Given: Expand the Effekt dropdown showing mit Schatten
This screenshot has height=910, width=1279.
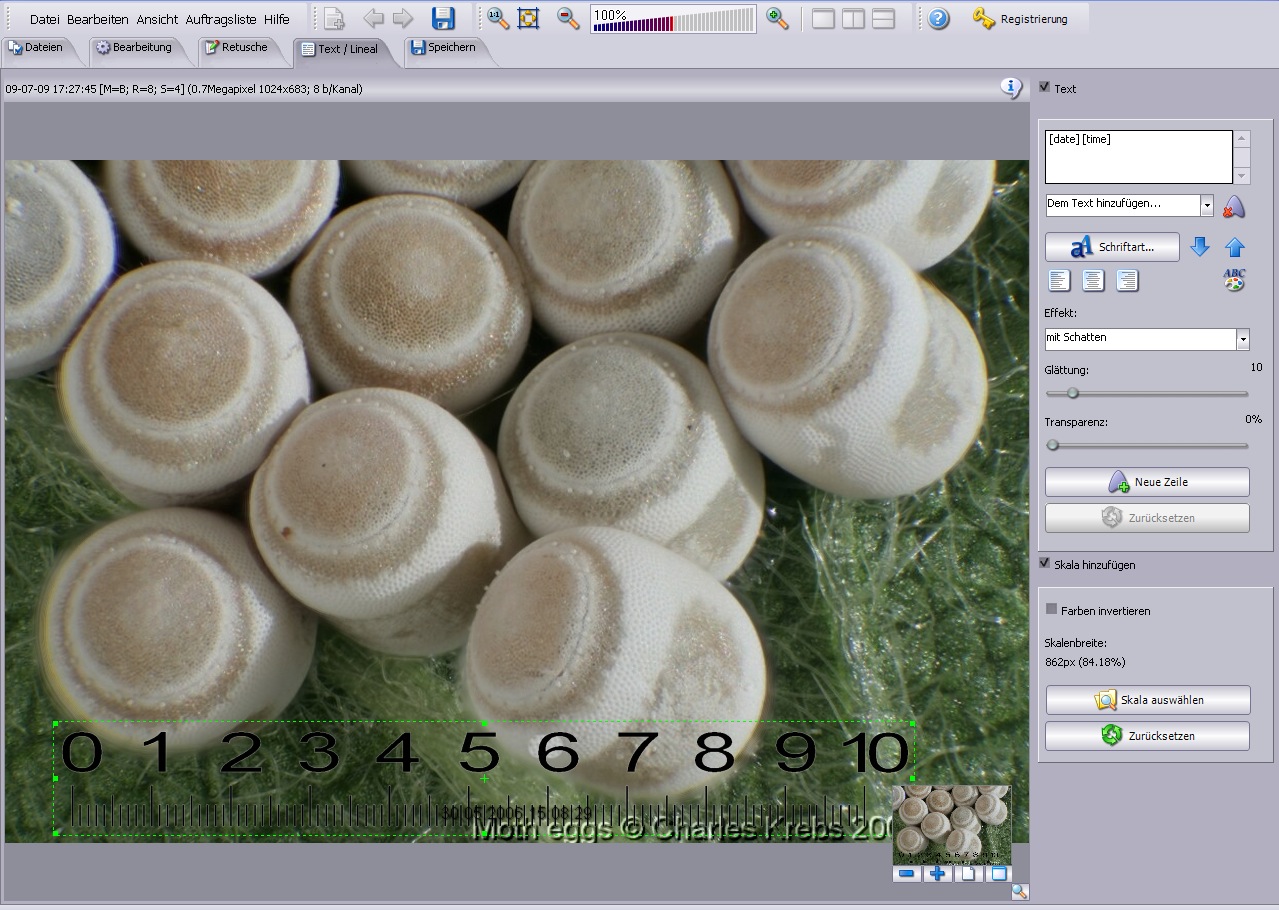Looking at the screenshot, I should pos(1242,339).
